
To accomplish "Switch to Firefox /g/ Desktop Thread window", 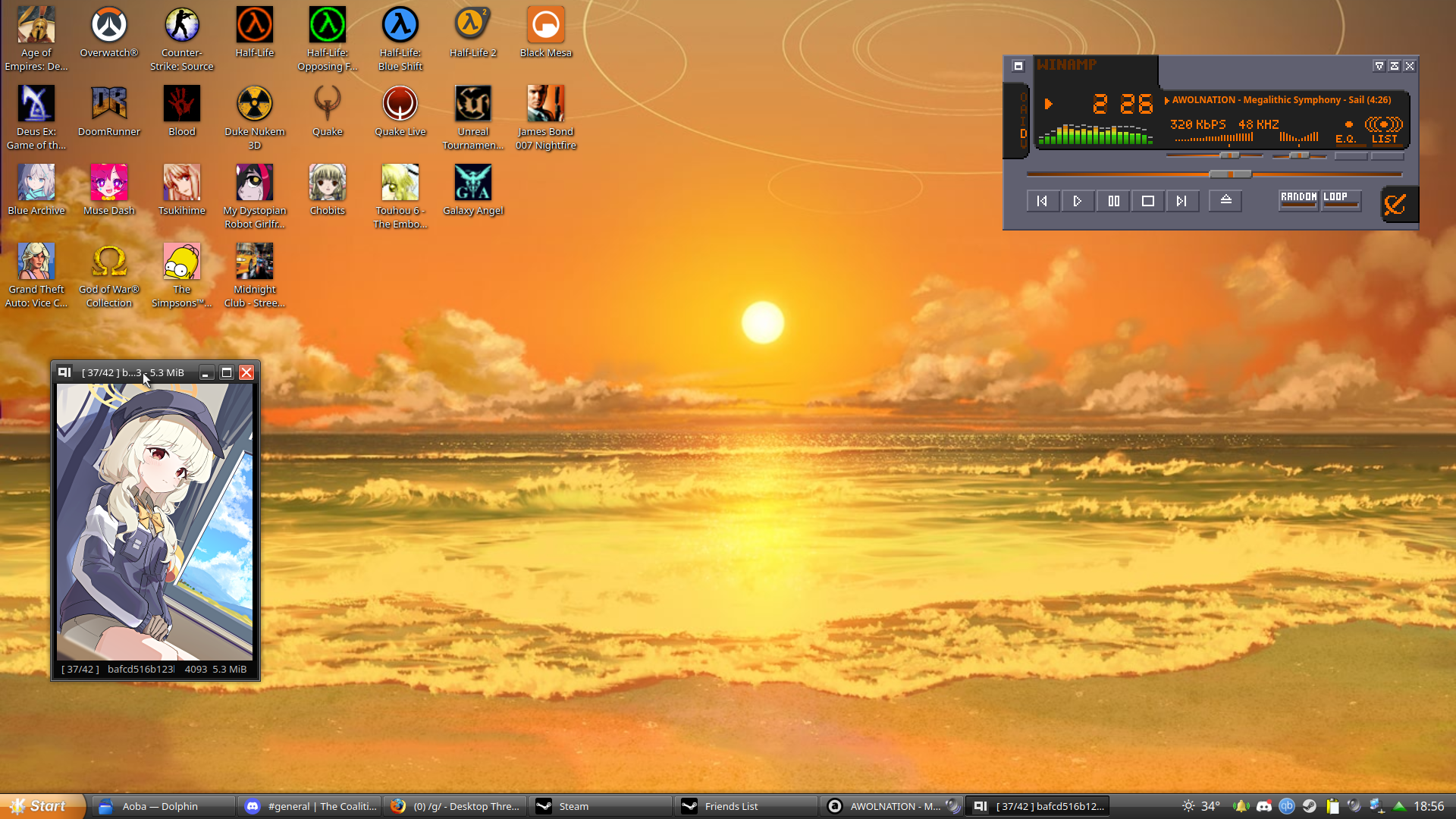I will coord(456,806).
